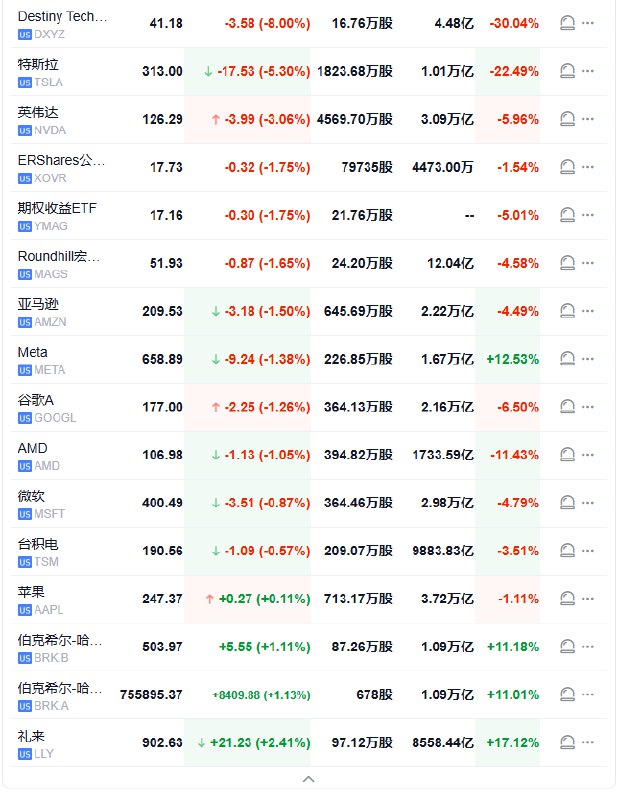The width and height of the screenshot is (618, 800).
Task: Open more options for the TSLA row
Action: [588, 71]
